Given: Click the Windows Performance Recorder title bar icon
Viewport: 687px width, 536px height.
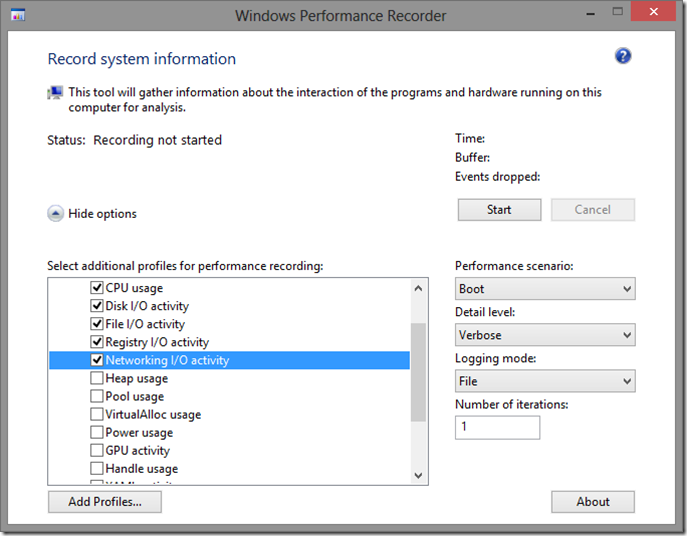Looking at the screenshot, I should click(18, 14).
